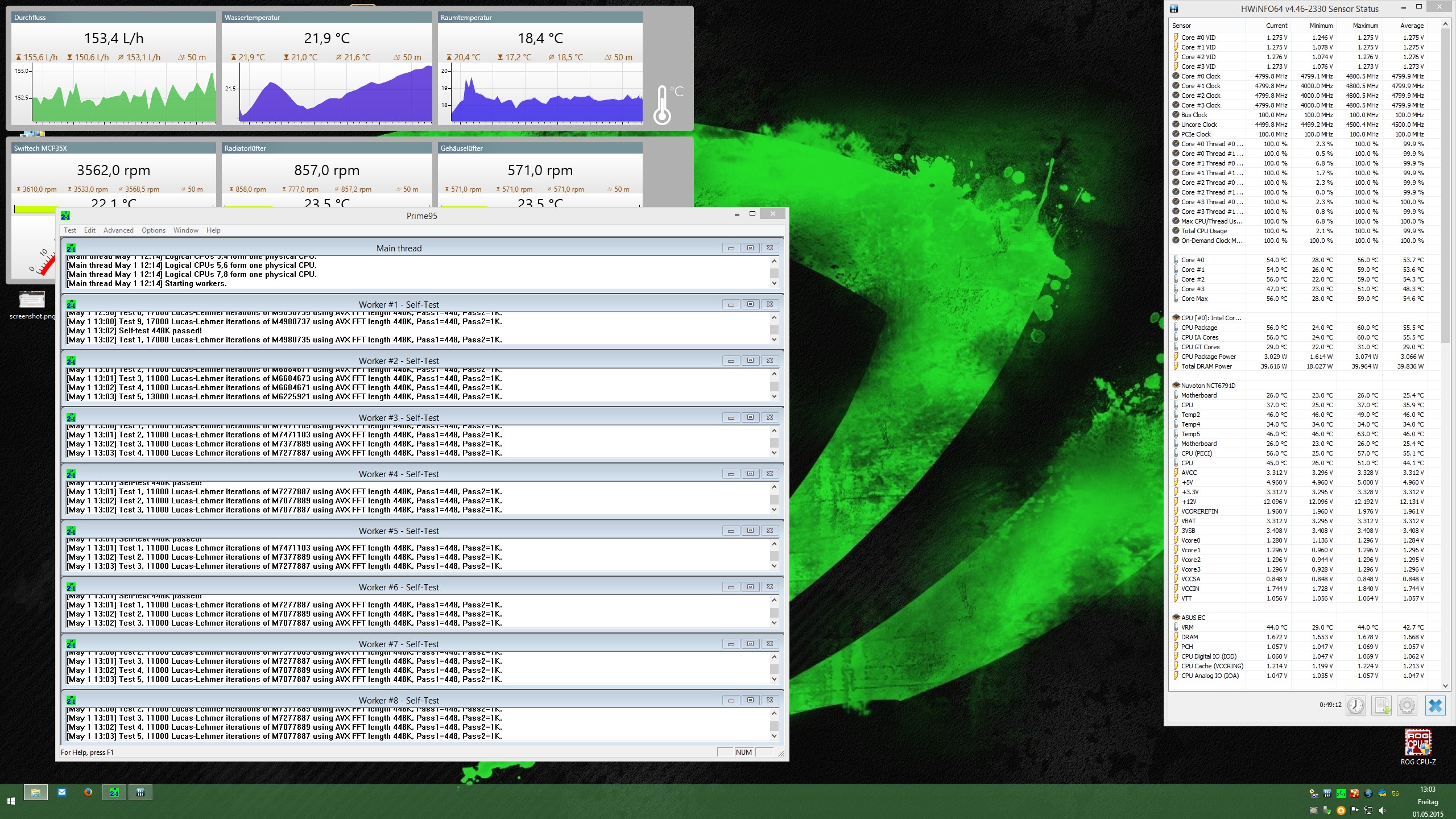Click Current column header in HWiNFO
Viewport: 1456px width, 819px height.
pos(1268,26)
